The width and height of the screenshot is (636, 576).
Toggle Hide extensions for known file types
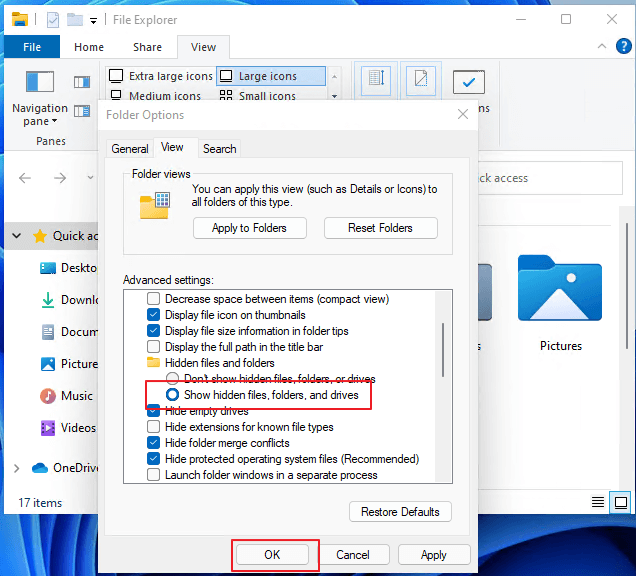(153, 427)
